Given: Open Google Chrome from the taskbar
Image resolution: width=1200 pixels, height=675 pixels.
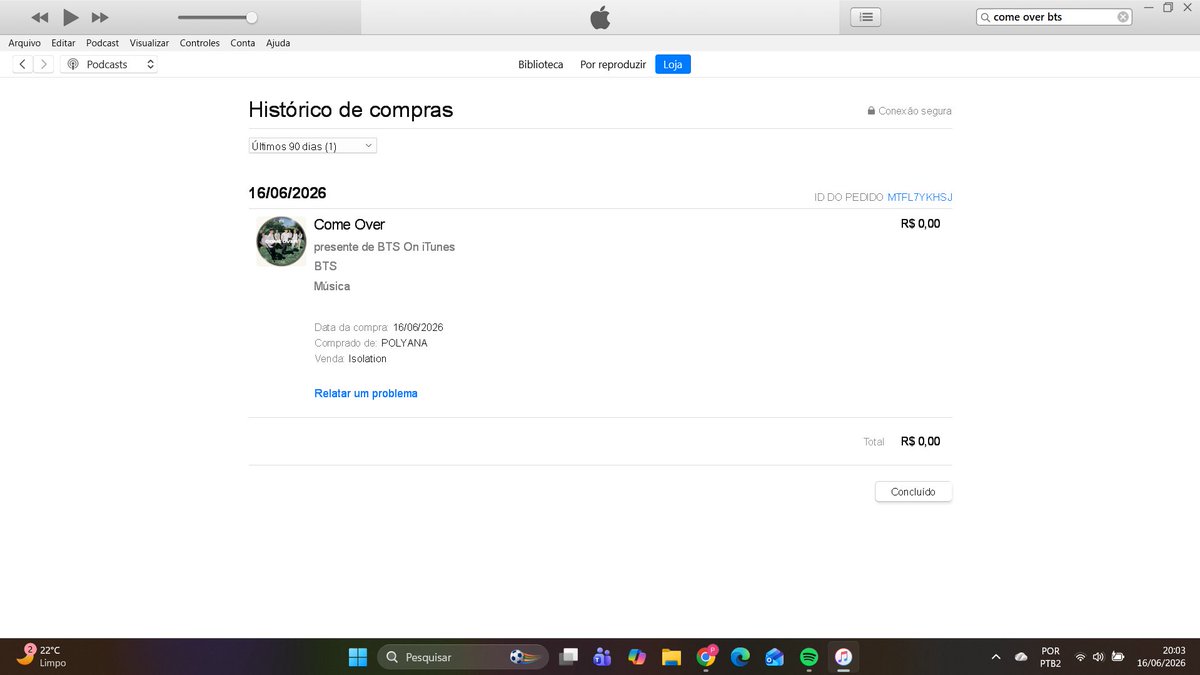Looking at the screenshot, I should (x=706, y=657).
